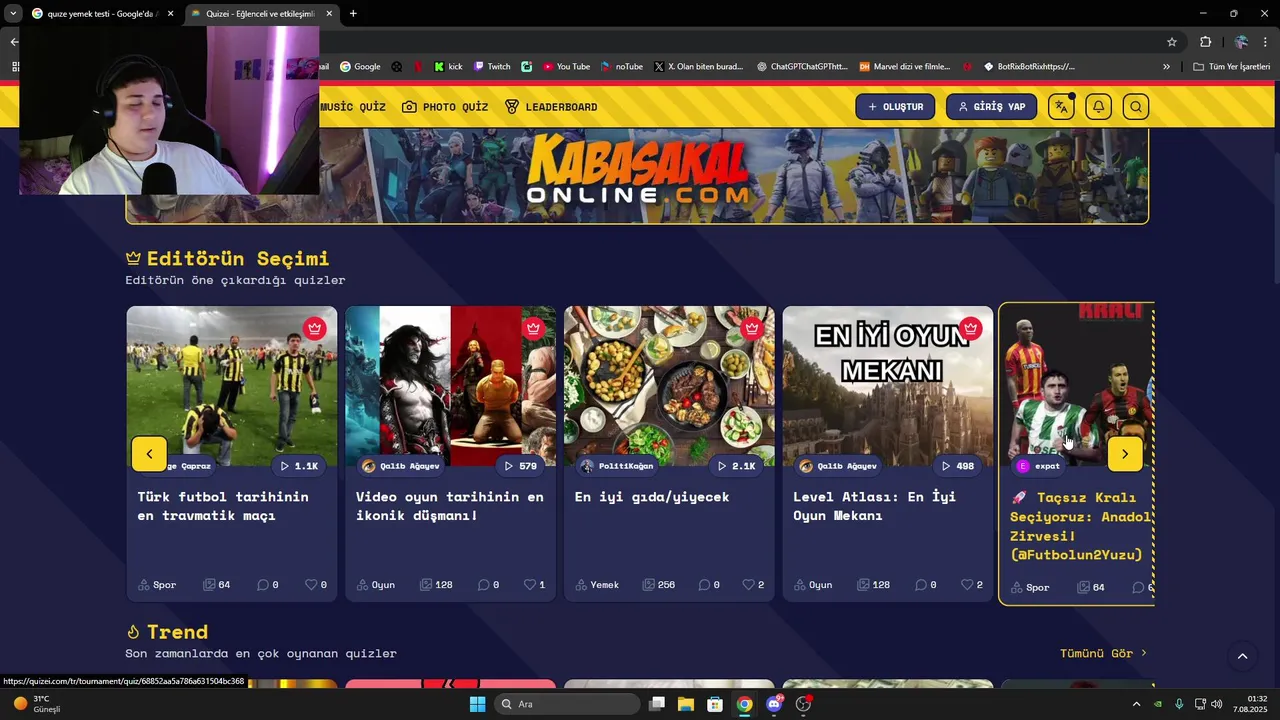Screen dimensions: 1280x720
Task: Switch to the Quizei browser tab
Action: coord(260,14)
